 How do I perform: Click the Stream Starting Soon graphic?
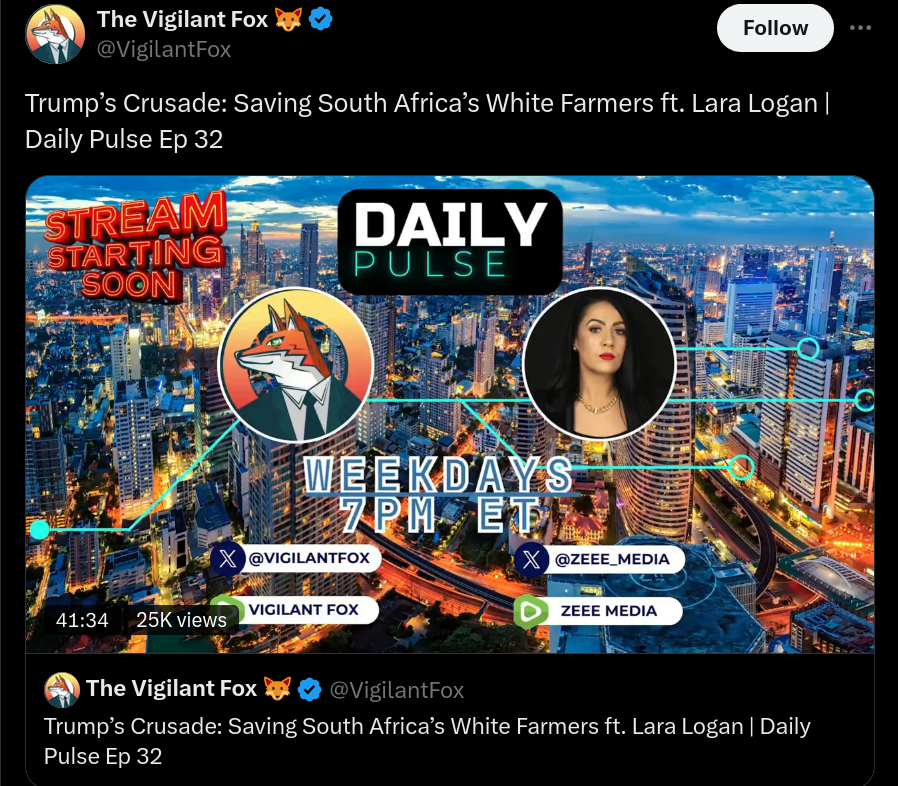coord(135,247)
